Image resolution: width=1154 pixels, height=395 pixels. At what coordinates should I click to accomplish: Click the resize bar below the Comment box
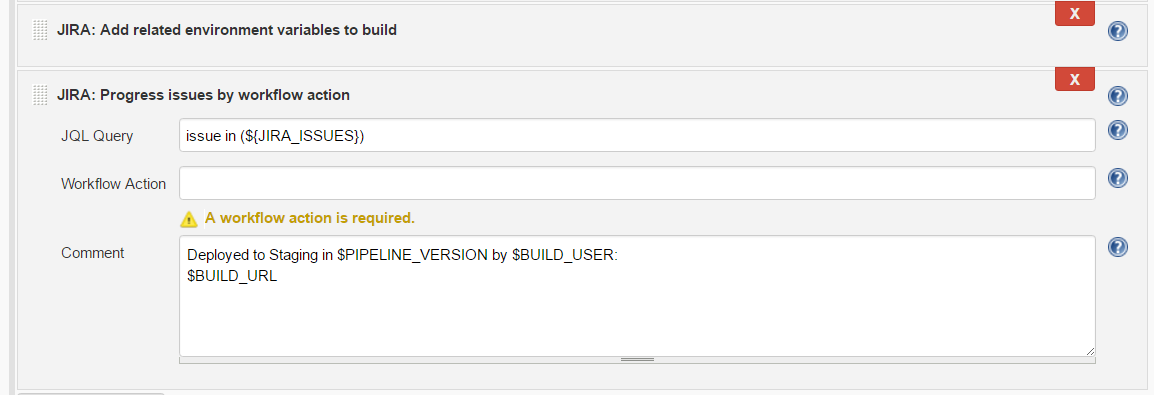(x=637, y=360)
